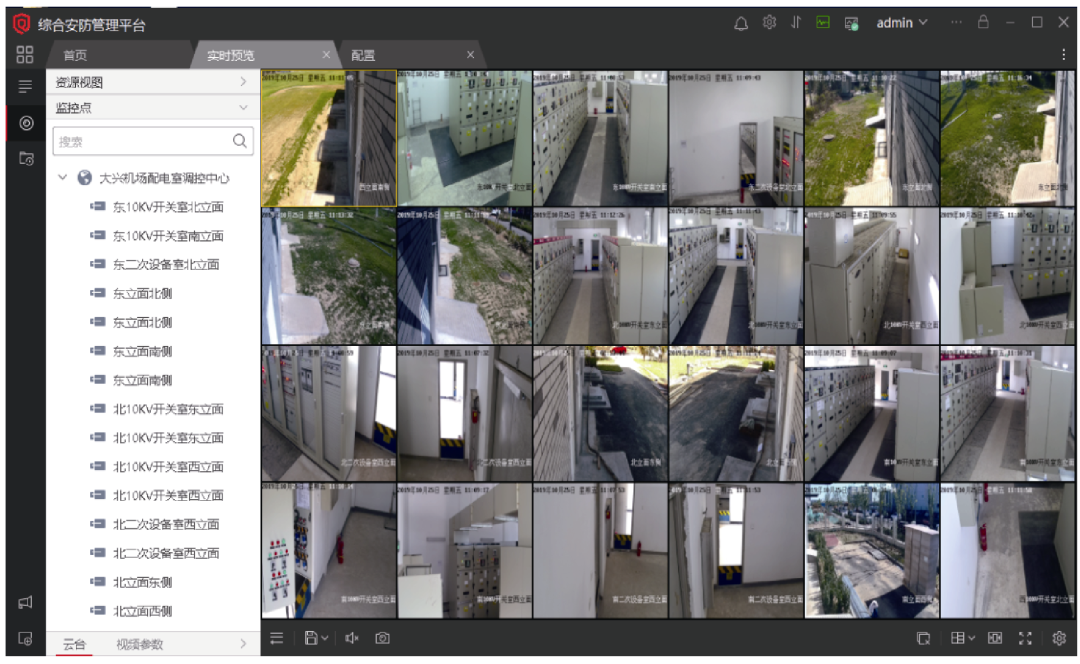Image resolution: width=1080 pixels, height=664 pixels.
Task: Select the live view target icon in sidebar
Action: point(26,123)
